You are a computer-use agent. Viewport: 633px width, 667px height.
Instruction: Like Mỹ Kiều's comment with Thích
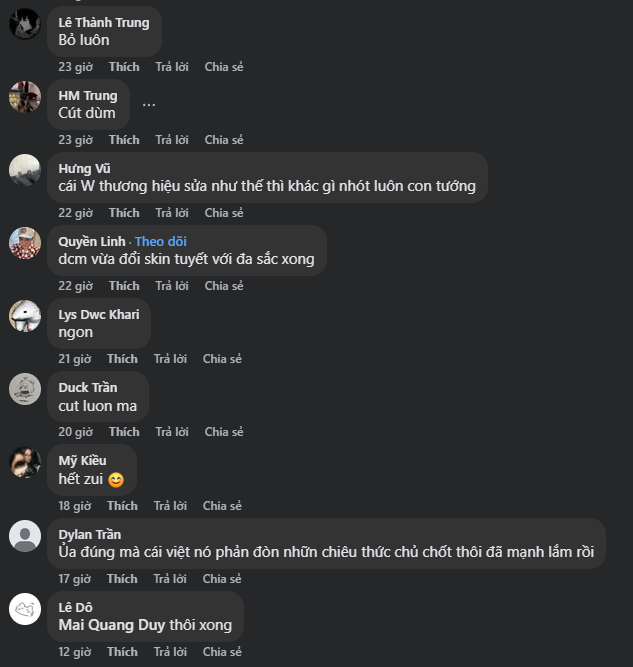pos(122,506)
